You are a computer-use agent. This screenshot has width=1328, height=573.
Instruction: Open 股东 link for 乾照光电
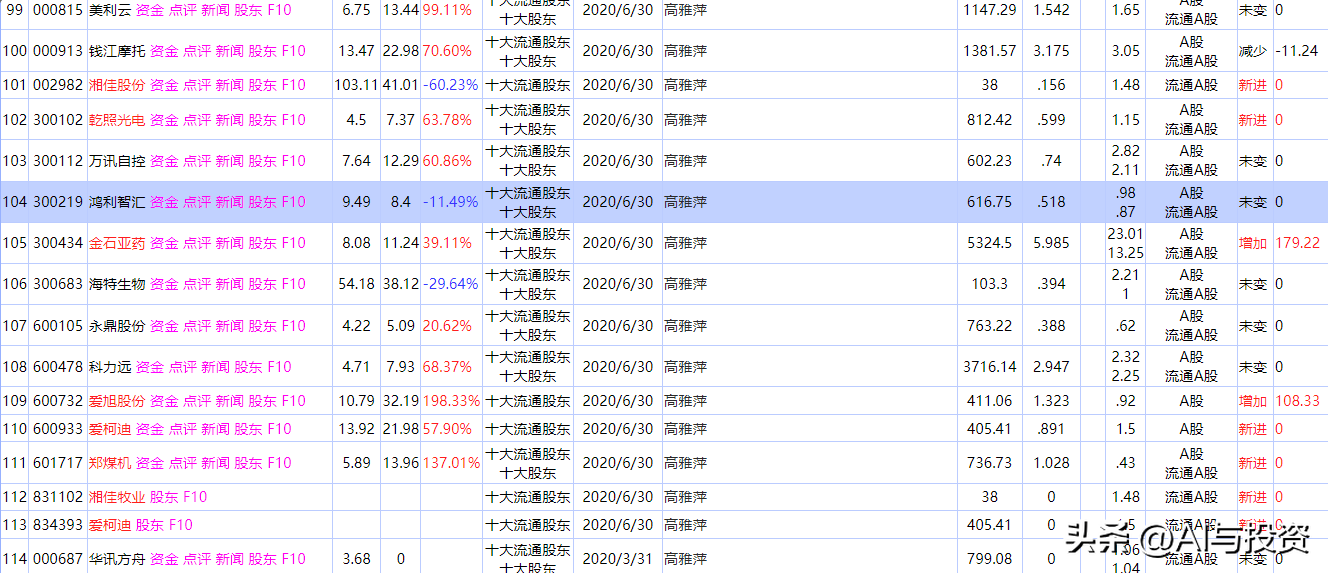coord(263,120)
